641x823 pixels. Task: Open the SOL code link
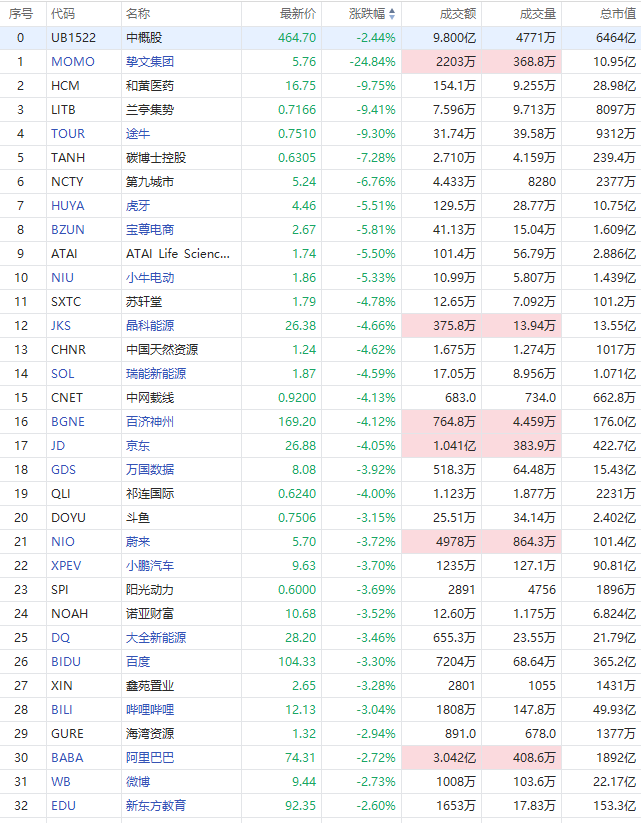tap(62, 374)
